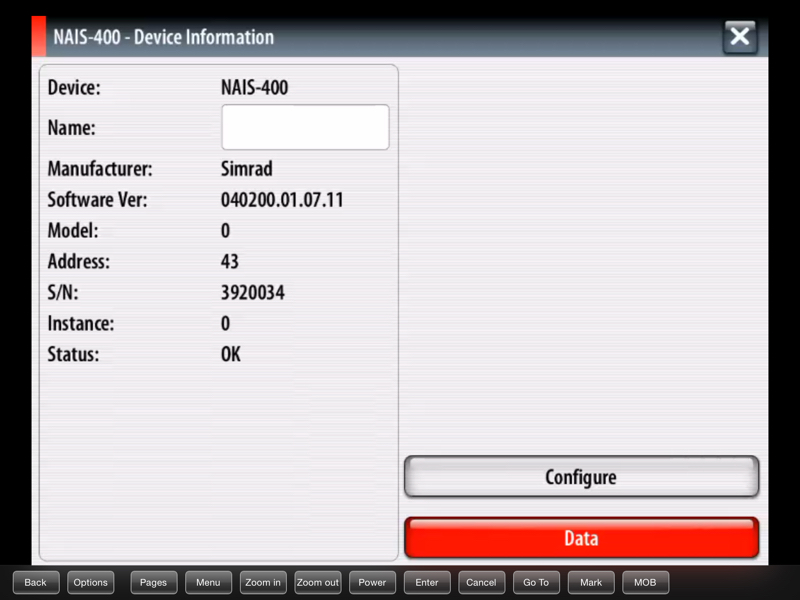Click the Model label
The height and width of the screenshot is (600, 800).
pos(73,231)
